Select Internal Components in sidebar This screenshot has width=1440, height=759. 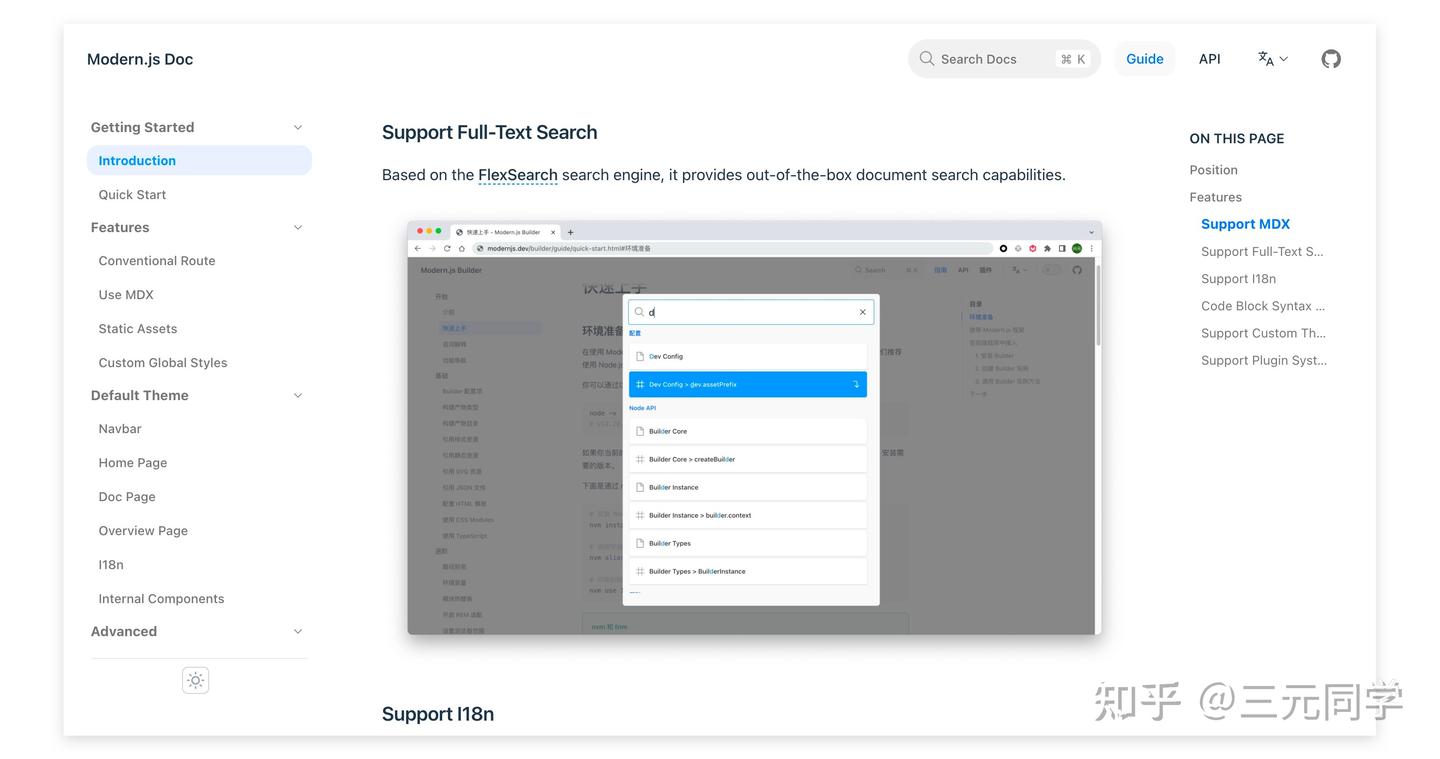tap(161, 599)
